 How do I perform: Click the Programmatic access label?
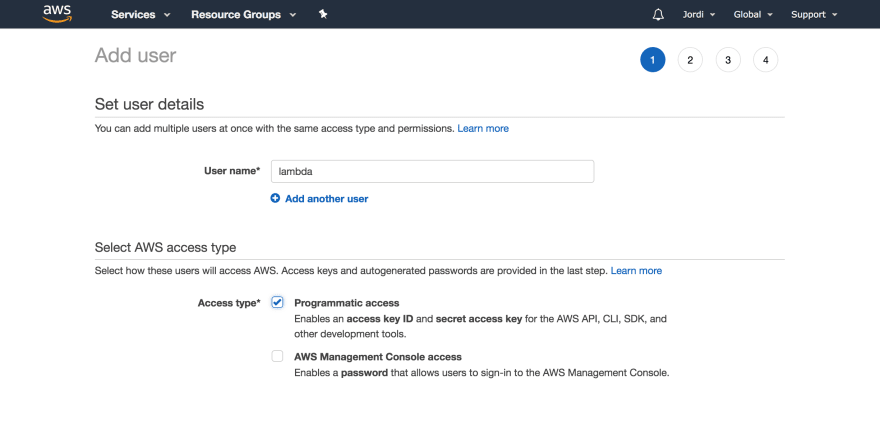click(347, 303)
